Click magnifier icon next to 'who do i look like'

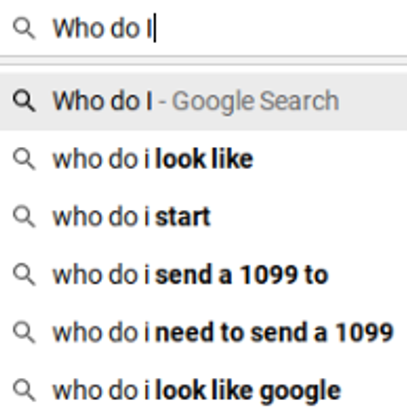24,159
